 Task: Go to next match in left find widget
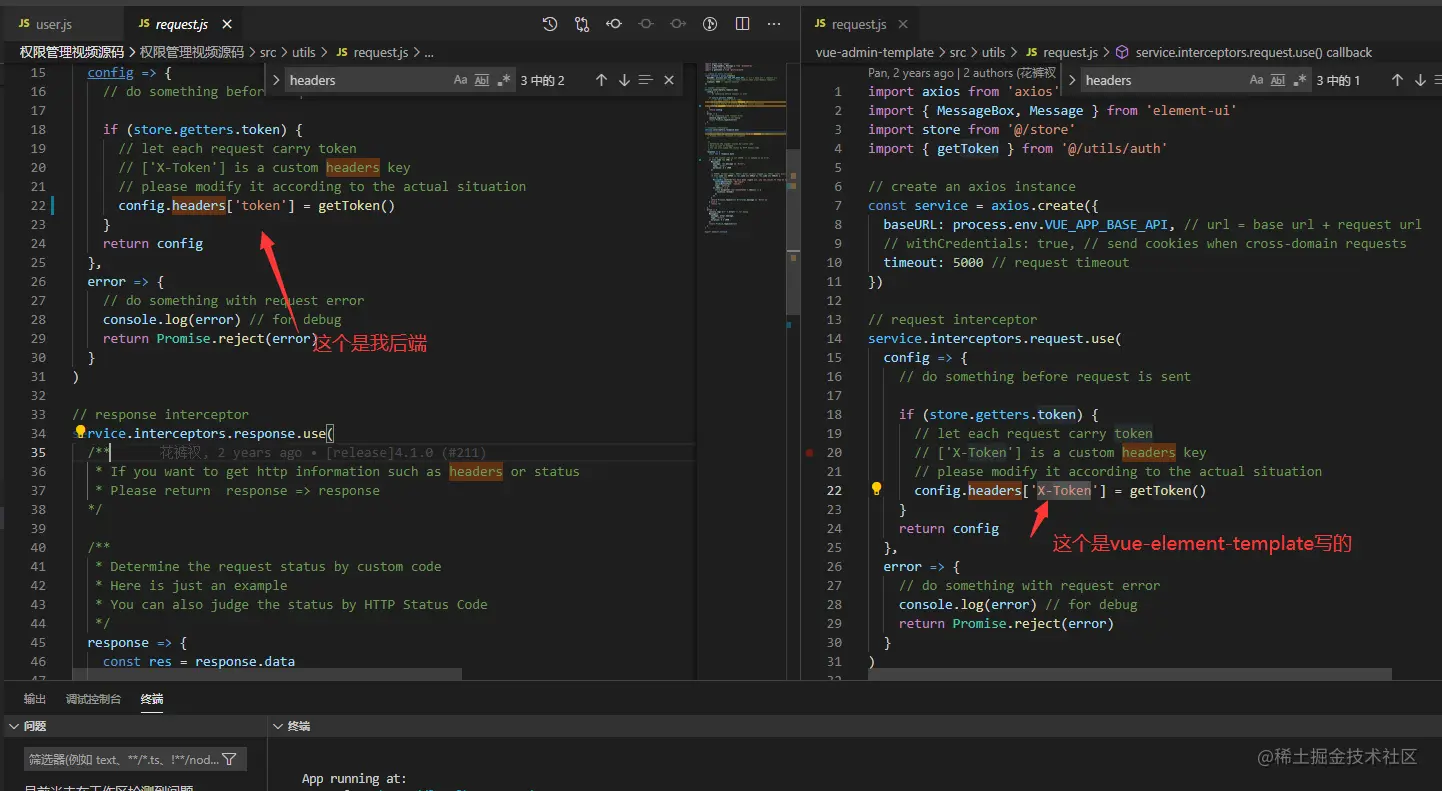(x=624, y=80)
